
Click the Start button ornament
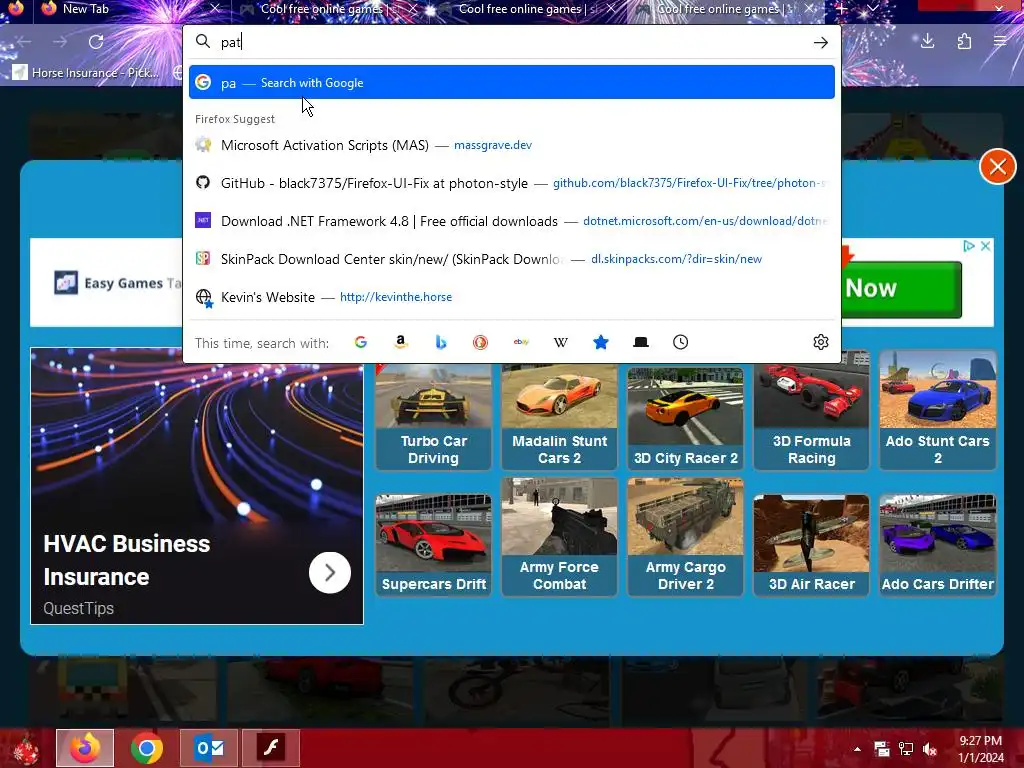click(x=25, y=748)
